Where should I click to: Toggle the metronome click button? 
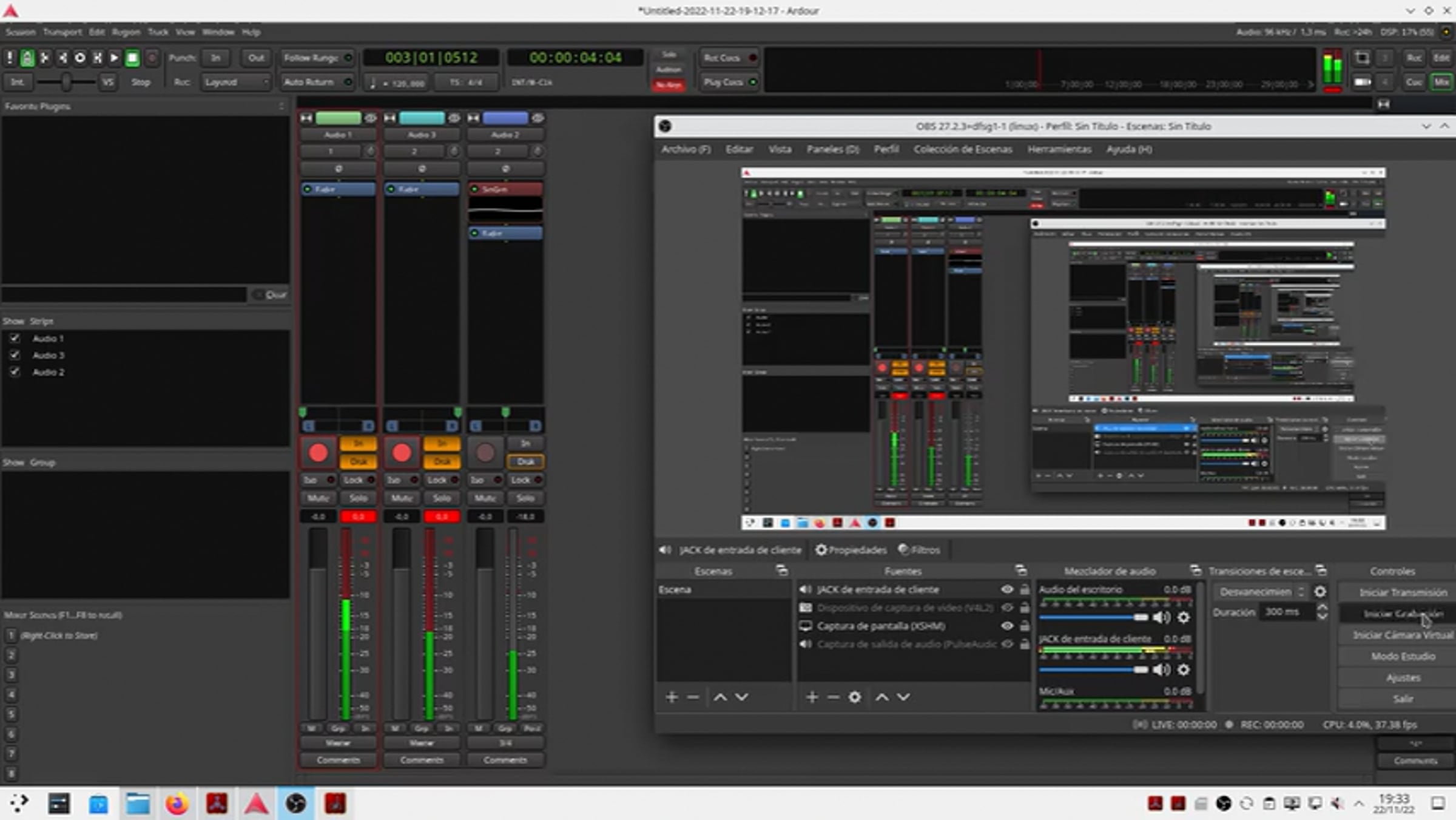(27, 58)
